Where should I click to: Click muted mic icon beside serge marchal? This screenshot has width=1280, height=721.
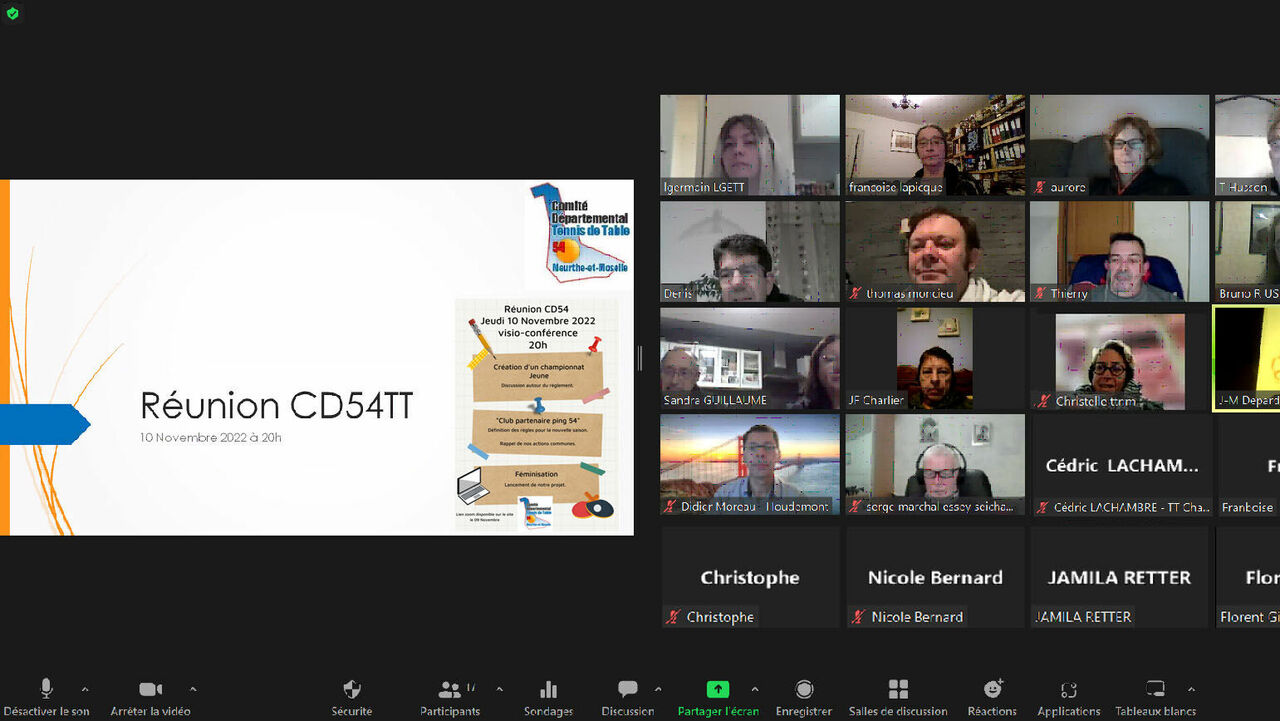coord(856,507)
